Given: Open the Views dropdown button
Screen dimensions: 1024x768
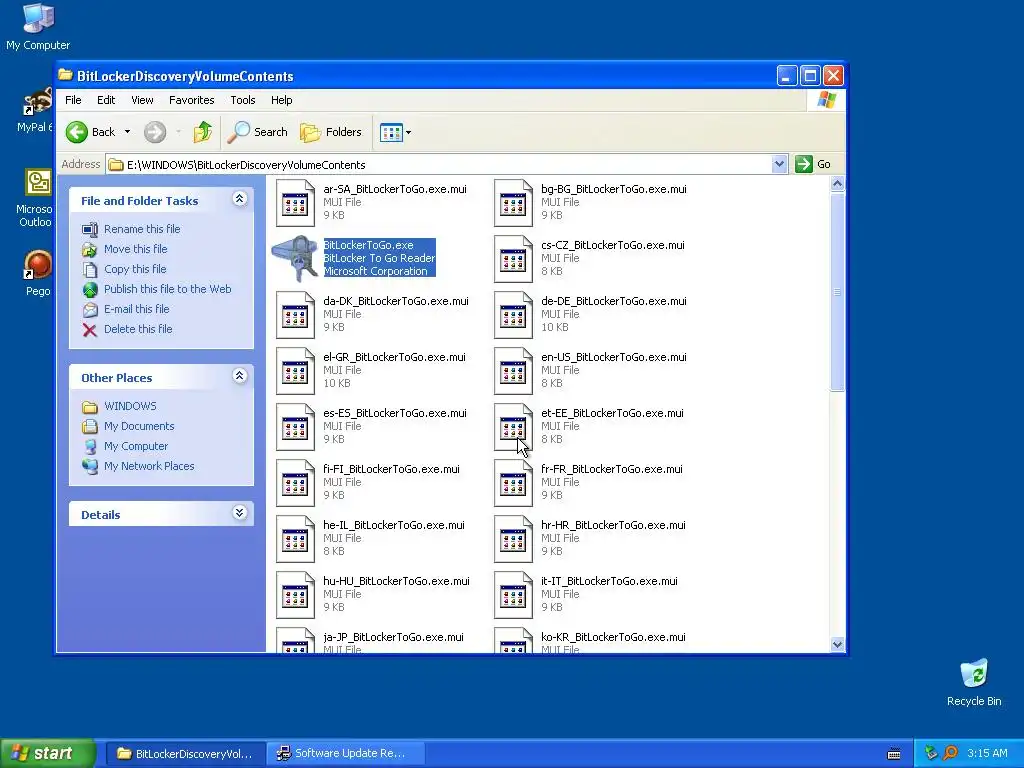Looking at the screenshot, I should (x=396, y=133).
